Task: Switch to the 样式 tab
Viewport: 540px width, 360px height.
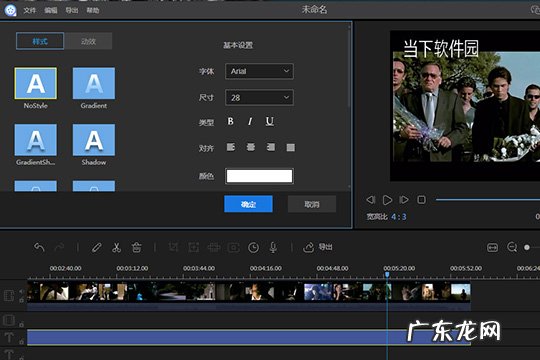Action: point(40,41)
